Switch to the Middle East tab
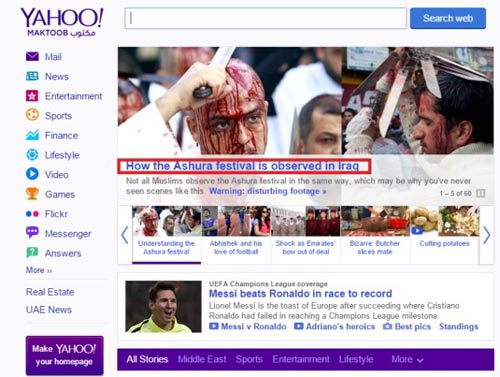 click(202, 359)
